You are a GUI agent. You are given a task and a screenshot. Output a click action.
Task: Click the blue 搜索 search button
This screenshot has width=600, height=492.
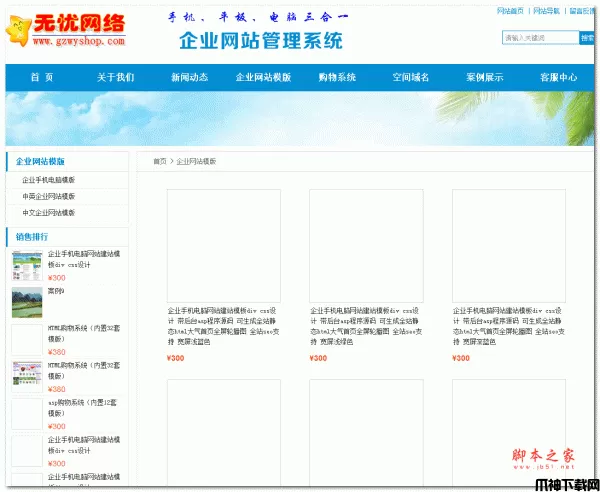coord(587,38)
